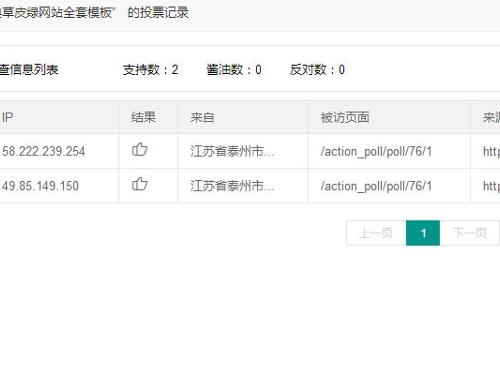Select IP address 49.85.149.150
The image size is (500, 375).
[40, 186]
